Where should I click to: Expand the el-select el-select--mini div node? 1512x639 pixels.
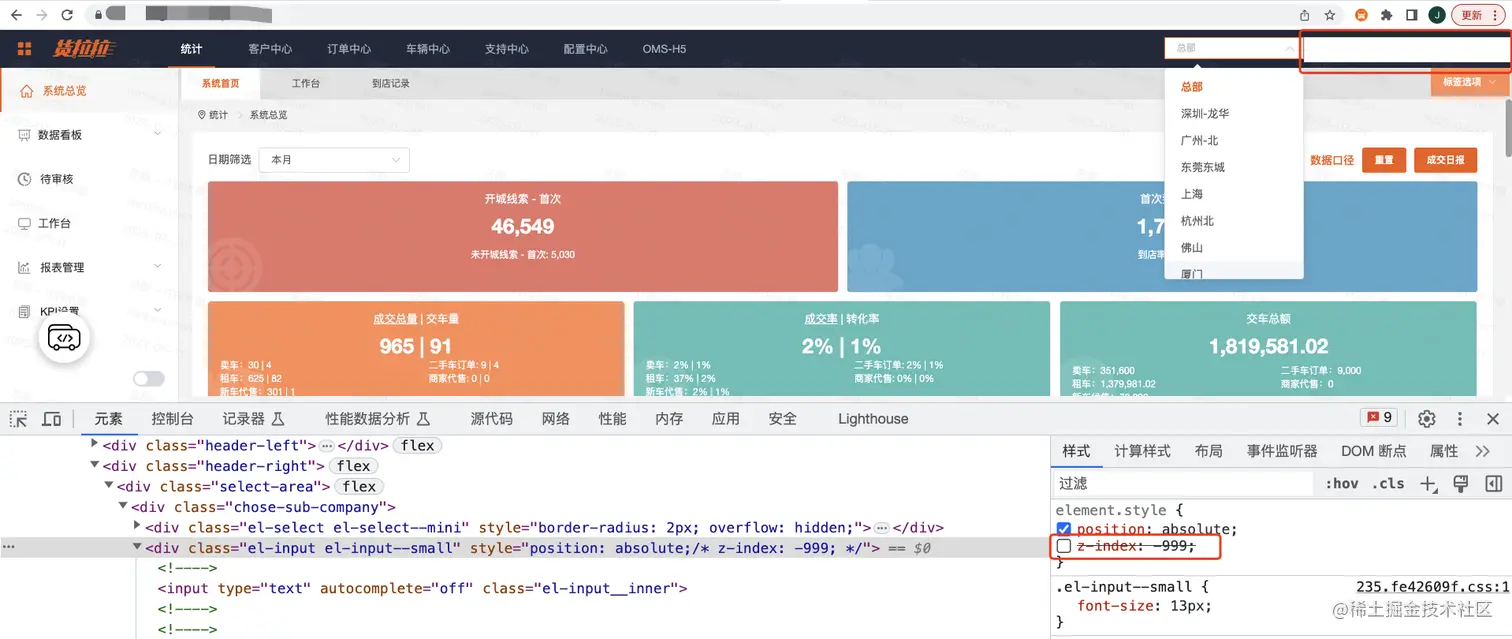pyautogui.click(x=138, y=526)
